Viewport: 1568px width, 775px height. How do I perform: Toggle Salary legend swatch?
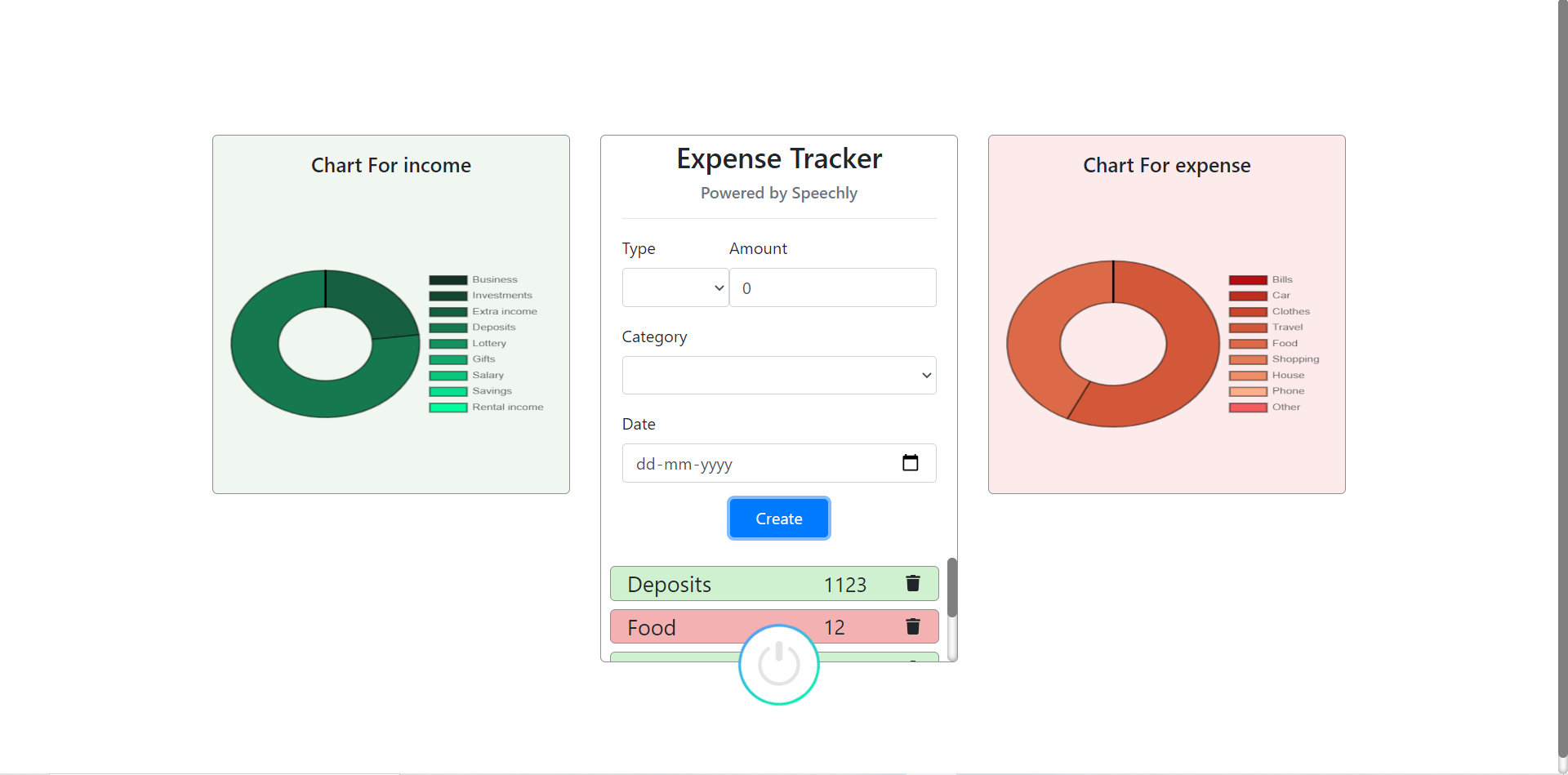click(x=448, y=376)
